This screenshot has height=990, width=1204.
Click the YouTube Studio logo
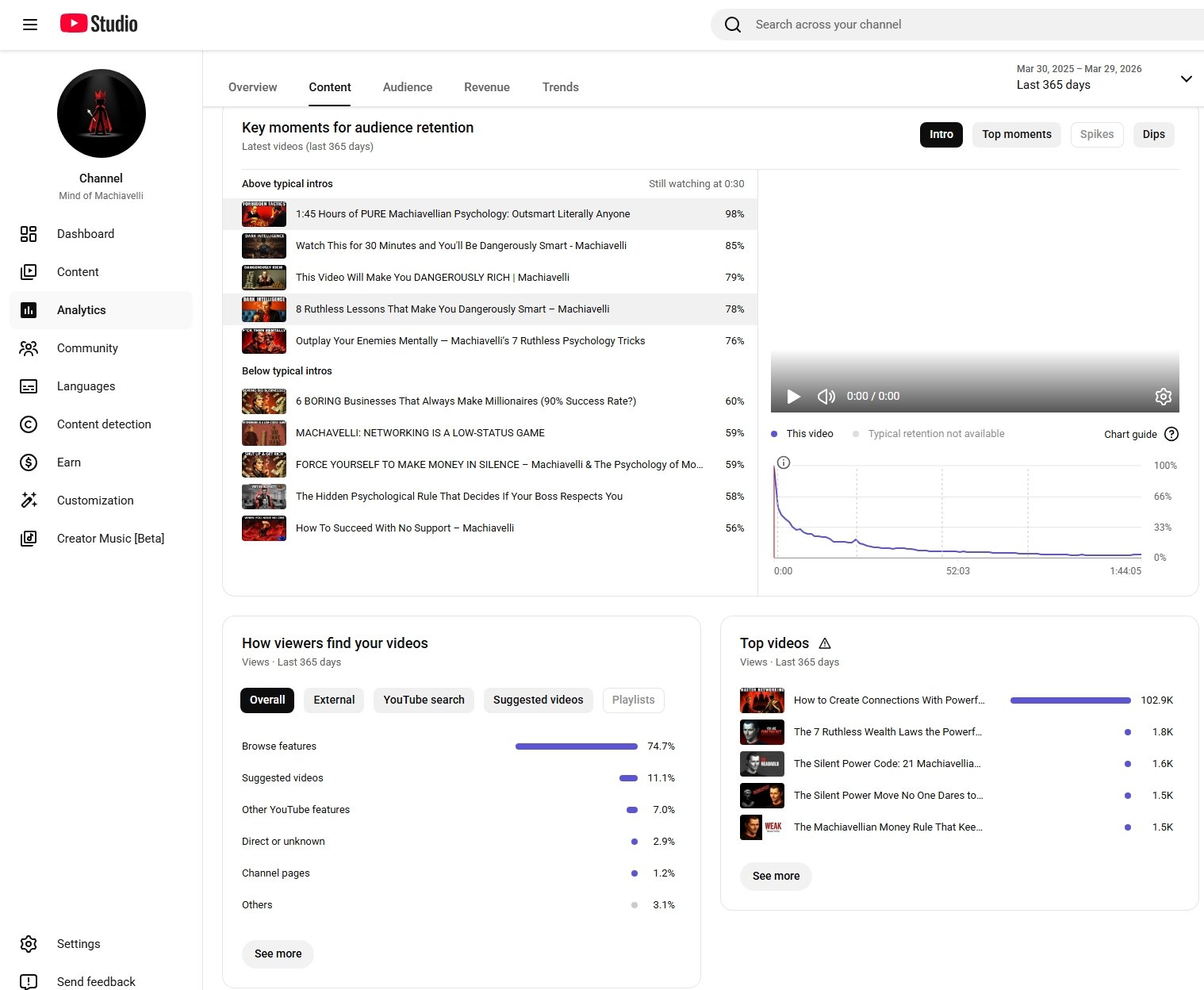click(x=99, y=24)
